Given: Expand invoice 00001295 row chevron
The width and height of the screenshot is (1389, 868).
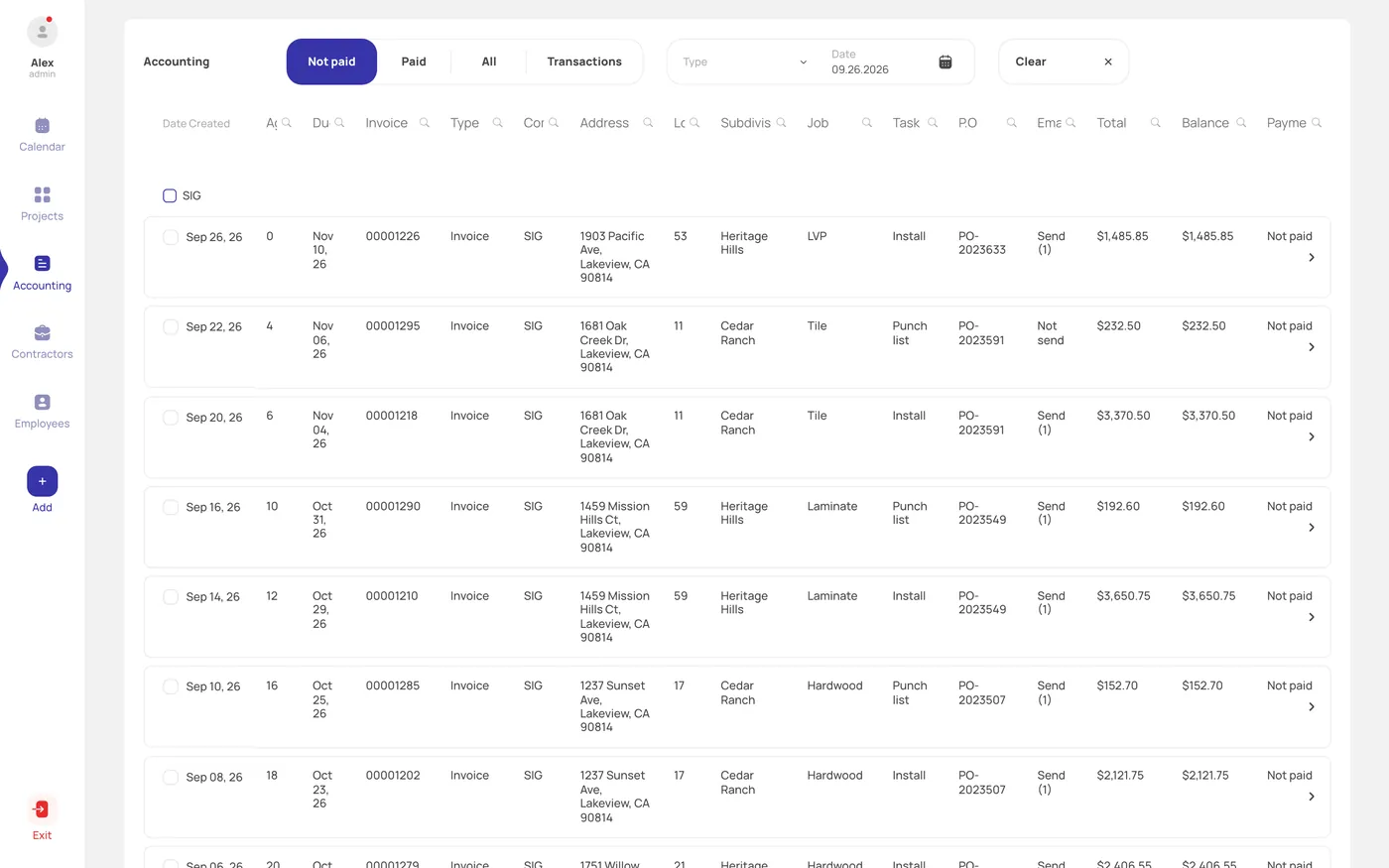Looking at the screenshot, I should coord(1312,347).
